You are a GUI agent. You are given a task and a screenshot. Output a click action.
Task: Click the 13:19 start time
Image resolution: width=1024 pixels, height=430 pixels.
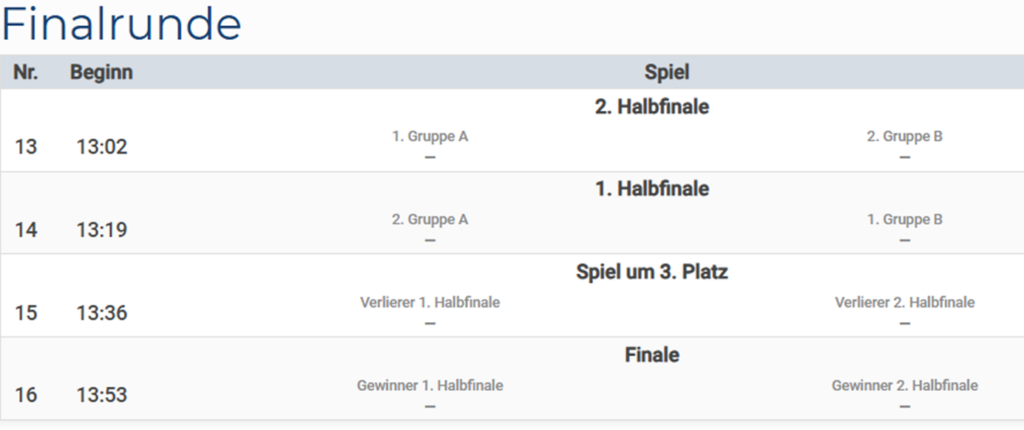click(x=102, y=231)
